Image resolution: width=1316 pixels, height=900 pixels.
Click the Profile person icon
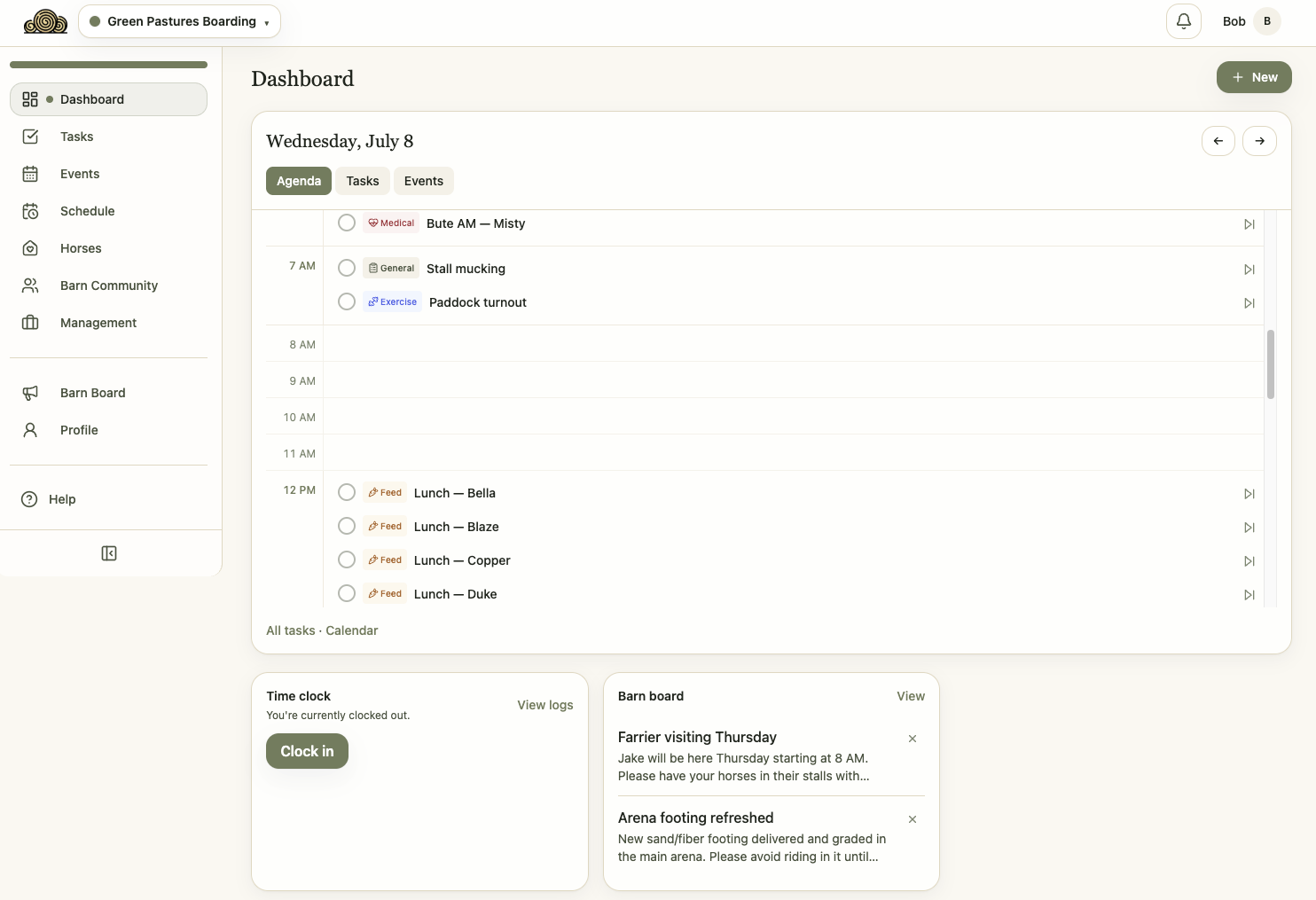coord(30,430)
